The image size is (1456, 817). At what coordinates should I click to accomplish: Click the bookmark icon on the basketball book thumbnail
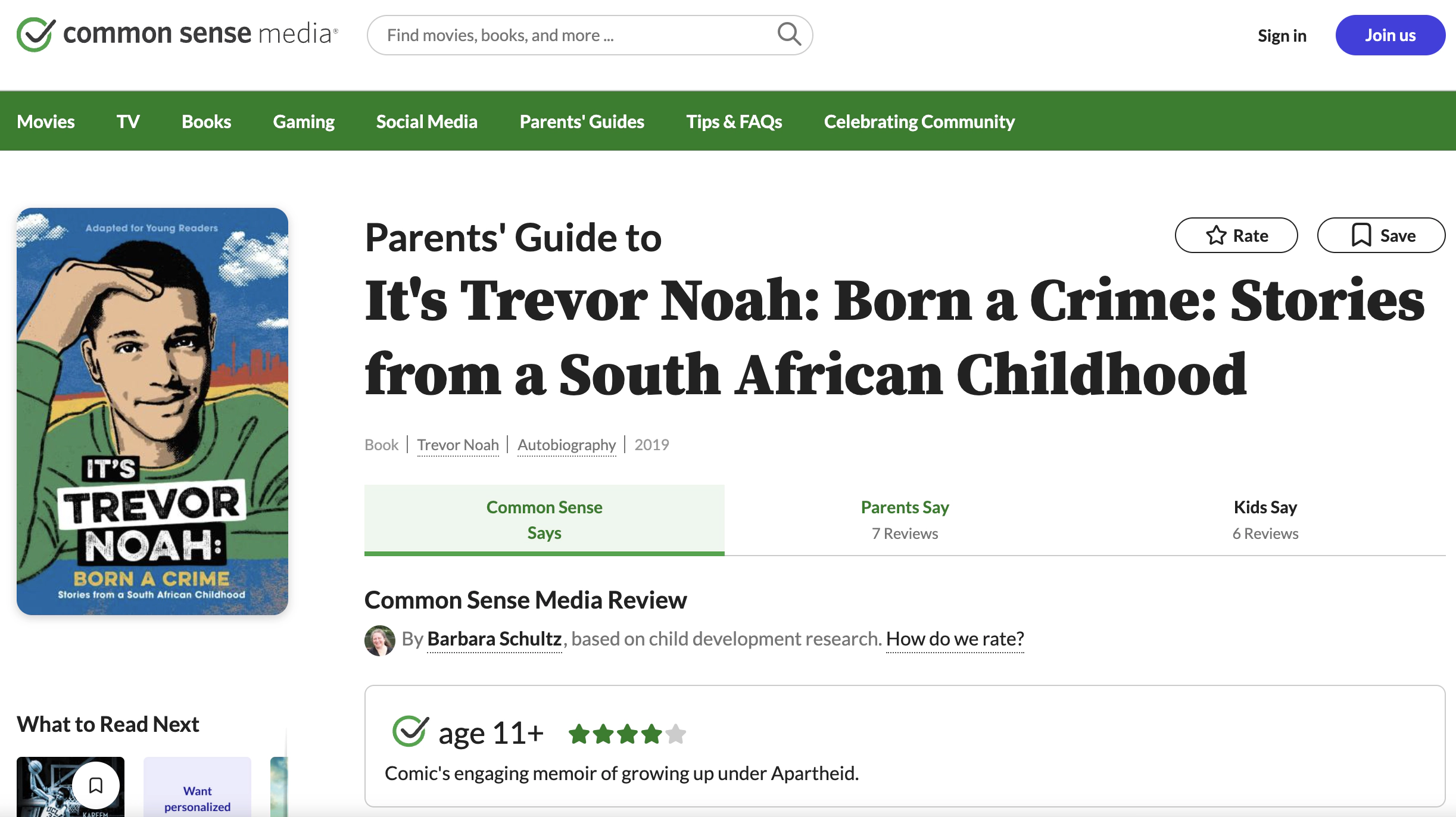point(96,786)
